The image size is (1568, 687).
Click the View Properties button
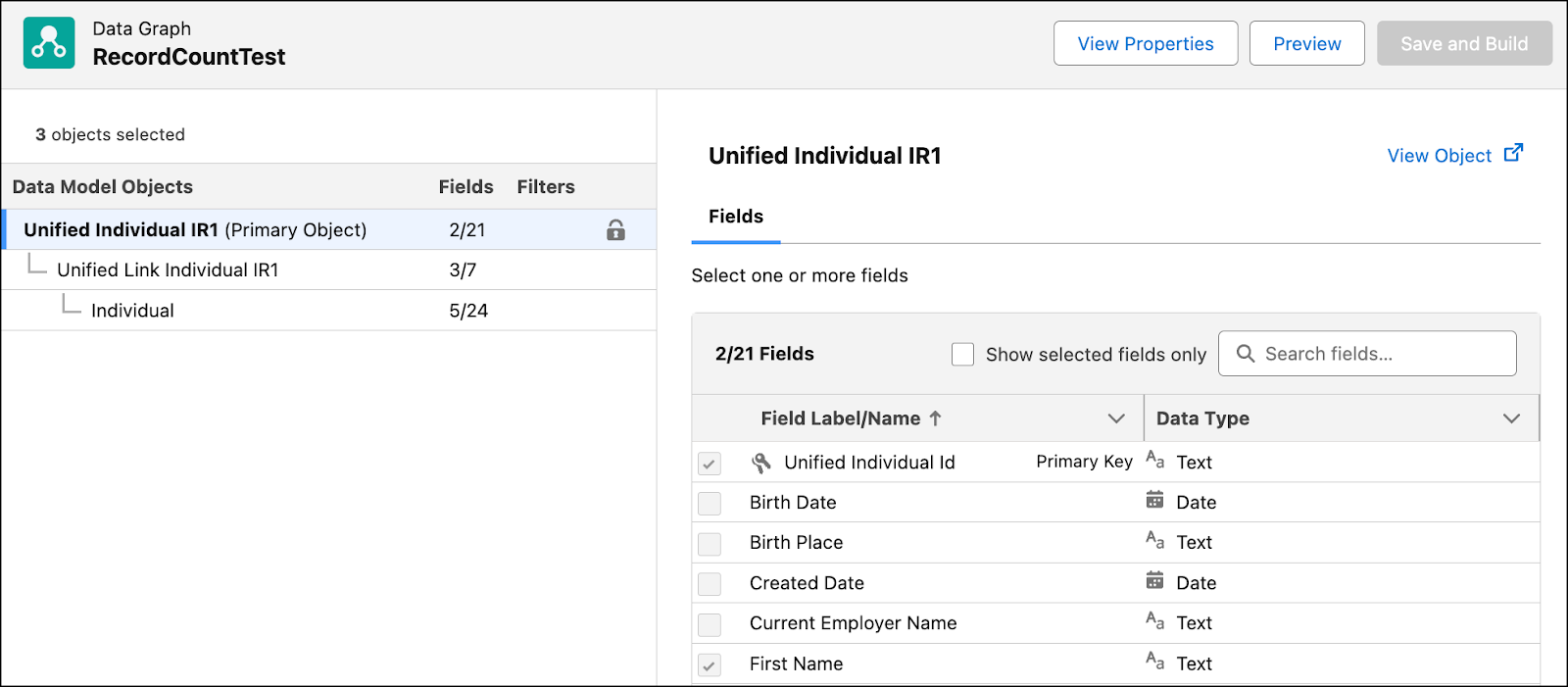click(x=1145, y=44)
